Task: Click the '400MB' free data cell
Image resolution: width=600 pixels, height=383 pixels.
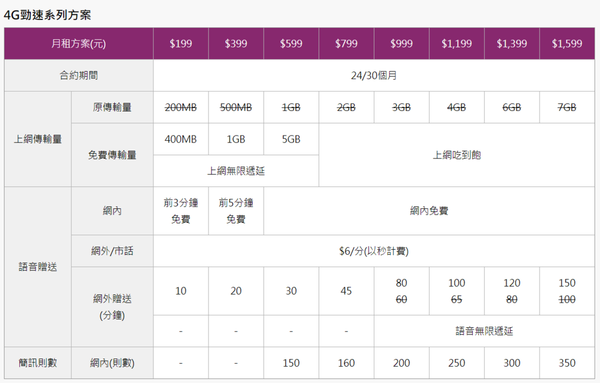Action: [181, 139]
